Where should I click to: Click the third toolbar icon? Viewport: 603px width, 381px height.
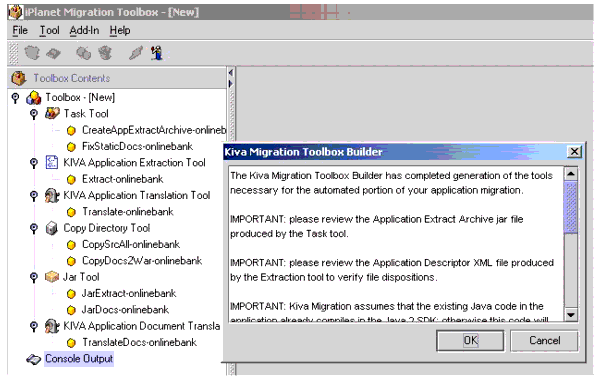coord(83,53)
